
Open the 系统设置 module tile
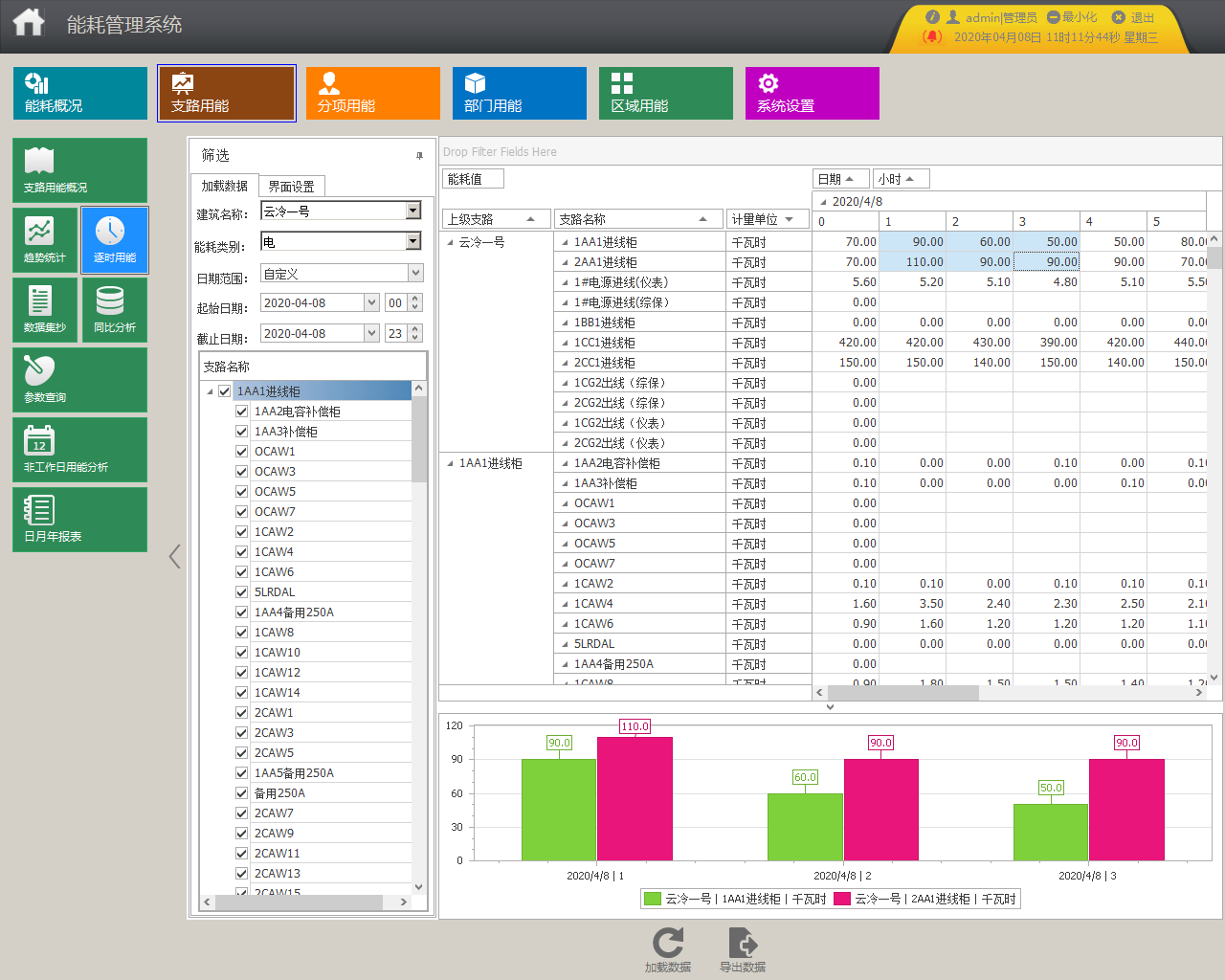point(813,93)
